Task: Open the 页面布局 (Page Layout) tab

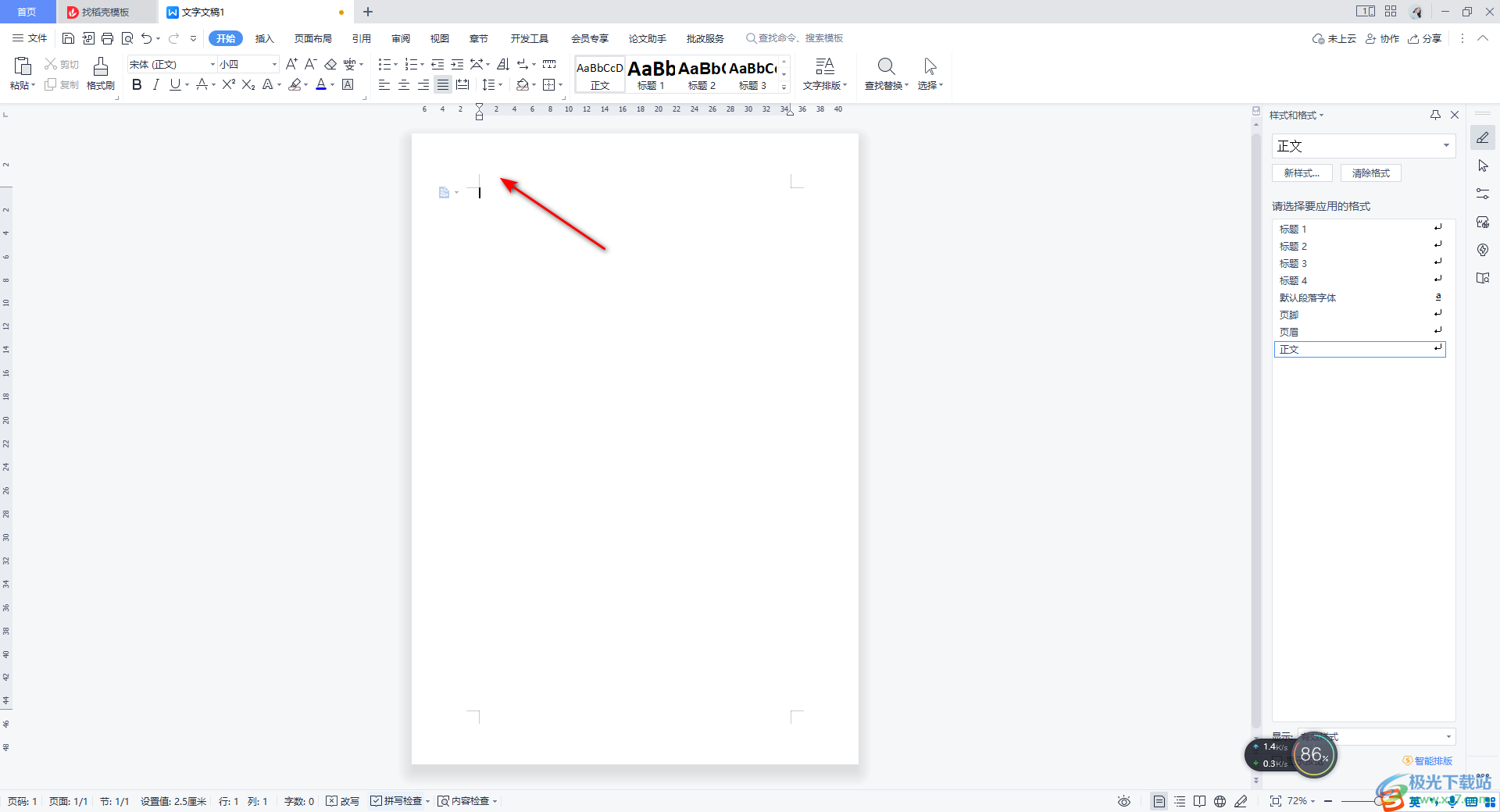Action: pyautogui.click(x=313, y=38)
